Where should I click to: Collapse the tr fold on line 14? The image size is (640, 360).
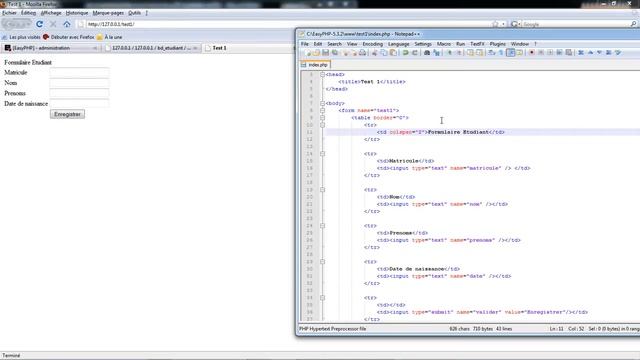pos(322,153)
